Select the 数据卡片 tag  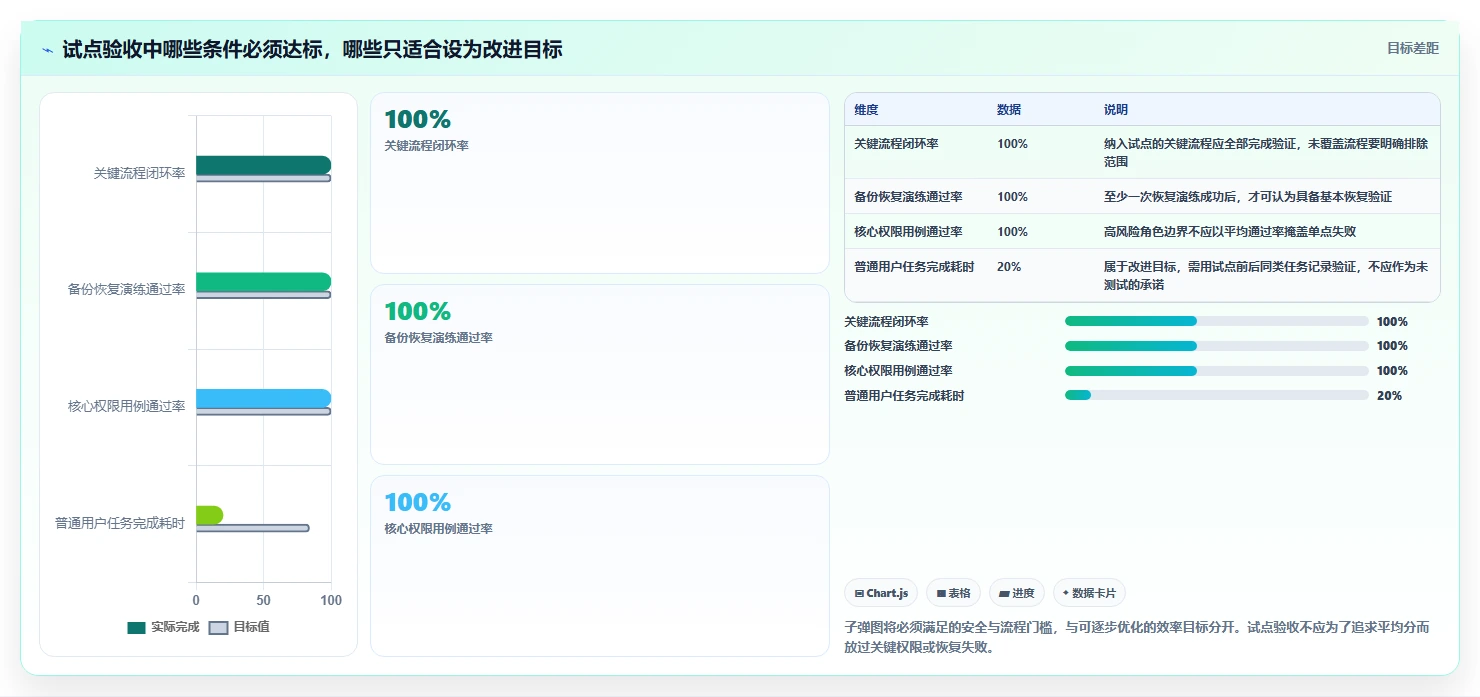[1089, 593]
